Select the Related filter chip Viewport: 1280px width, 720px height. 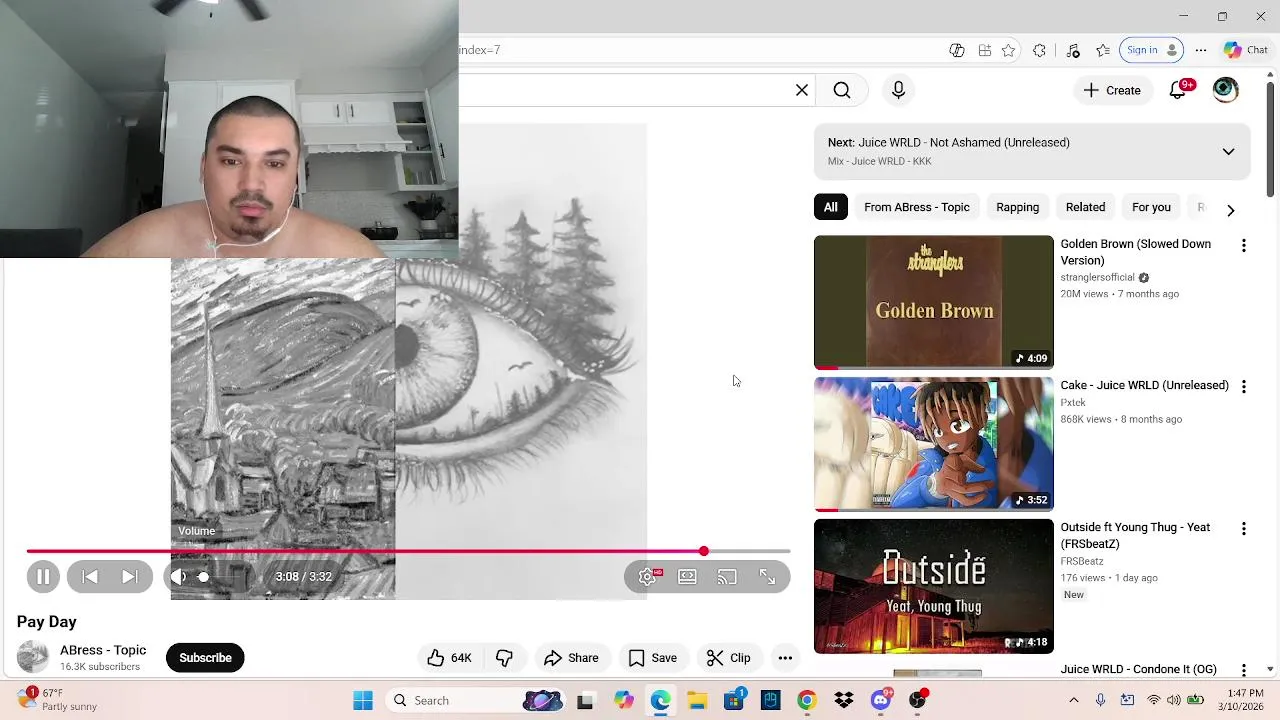(x=1085, y=207)
